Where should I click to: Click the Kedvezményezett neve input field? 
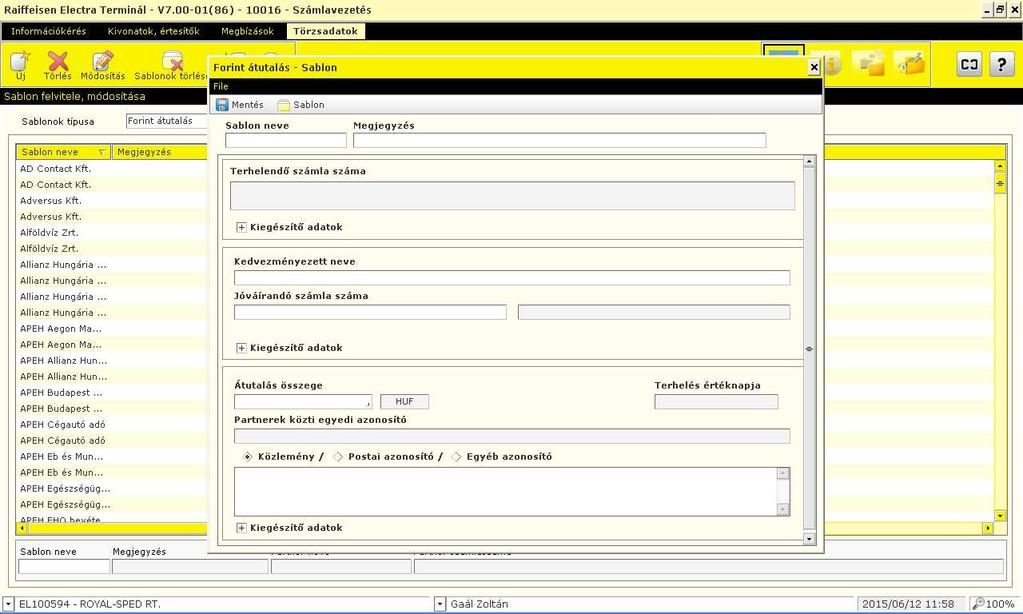point(512,278)
